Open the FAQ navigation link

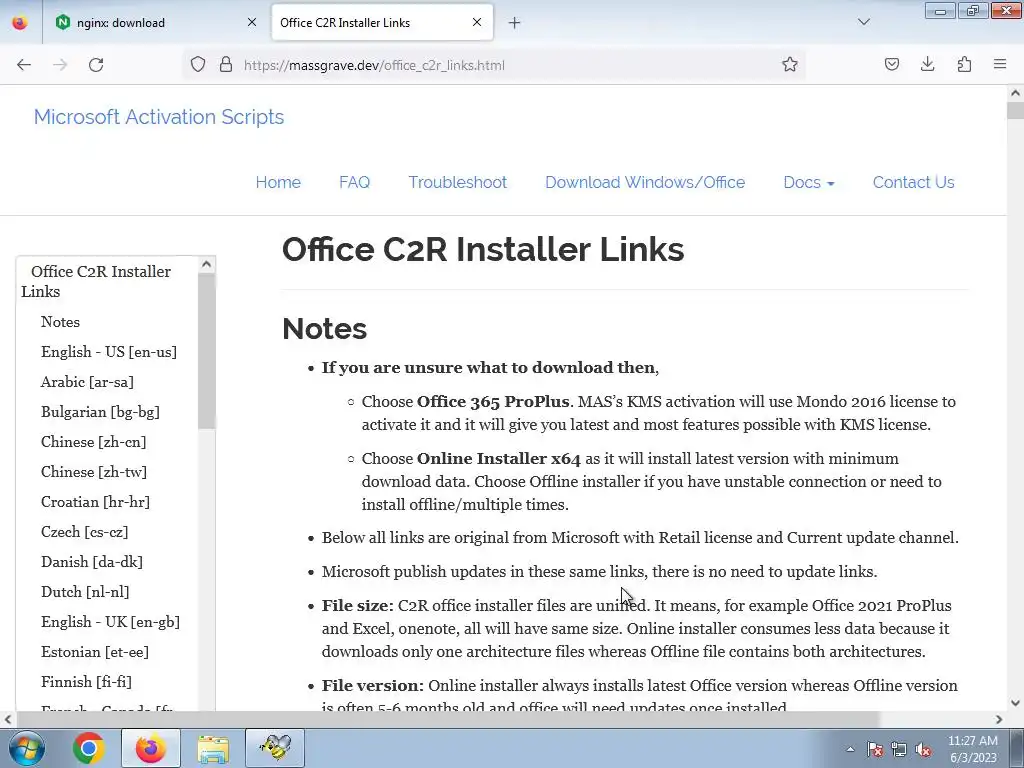click(355, 182)
